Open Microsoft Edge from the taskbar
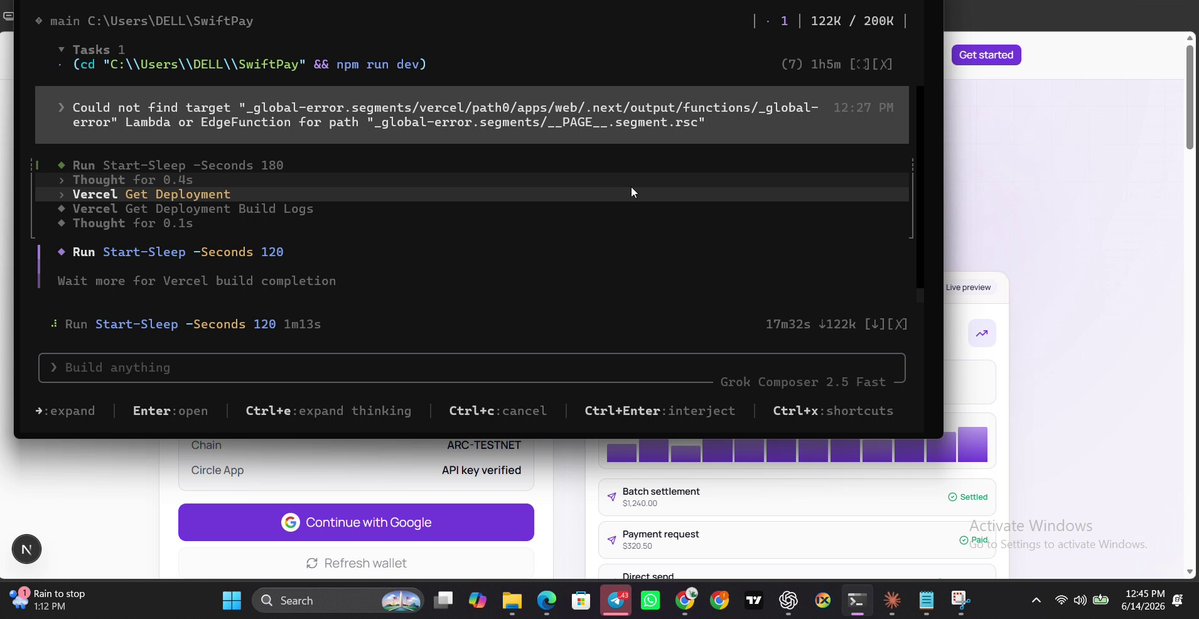 click(x=546, y=601)
